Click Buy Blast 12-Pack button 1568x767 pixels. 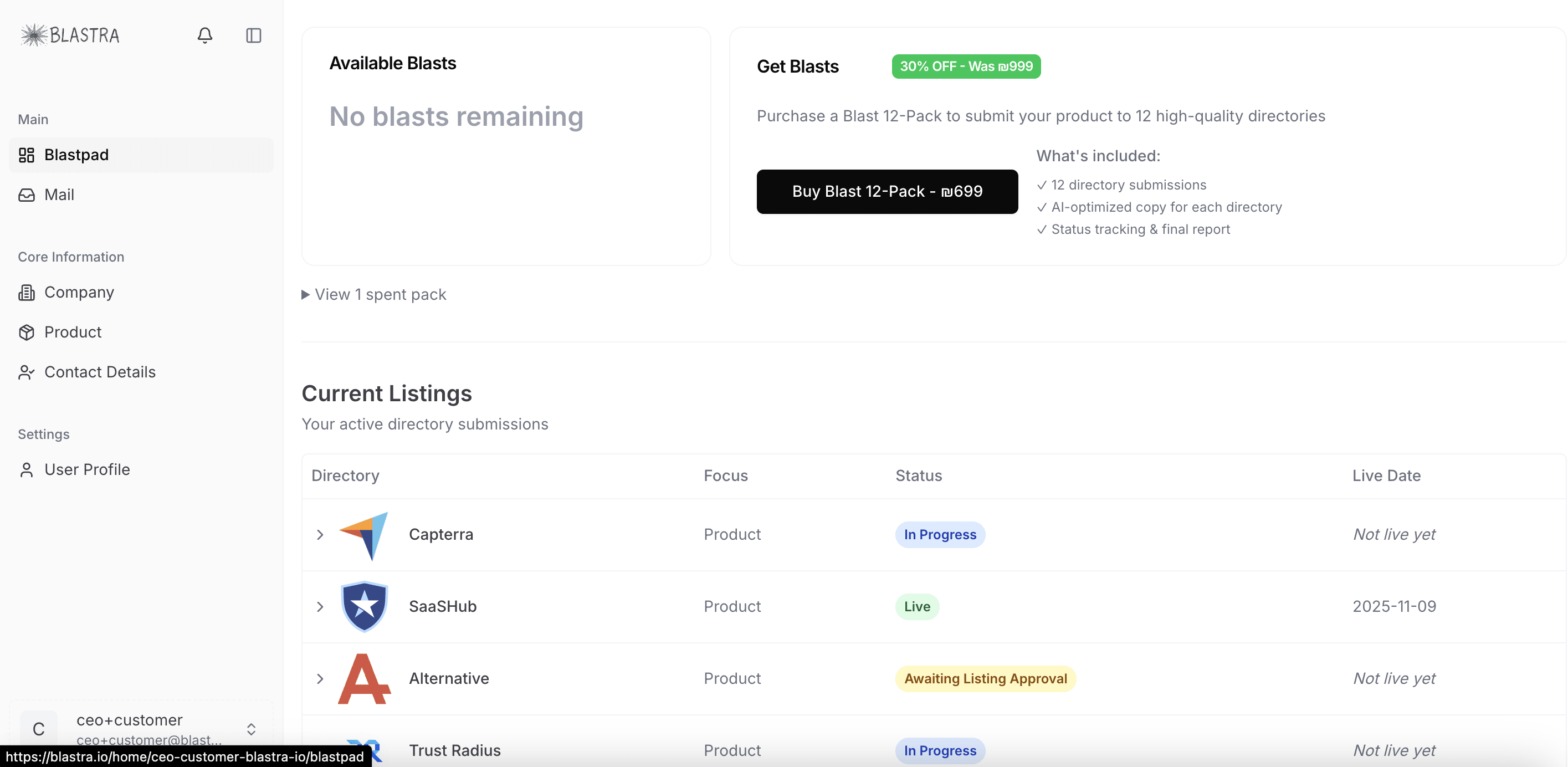coord(887,191)
